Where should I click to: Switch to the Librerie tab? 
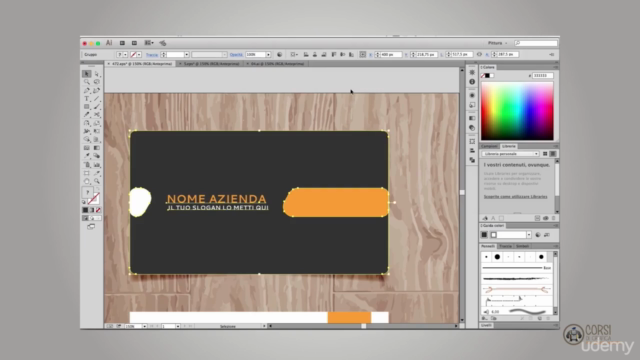pos(509,146)
